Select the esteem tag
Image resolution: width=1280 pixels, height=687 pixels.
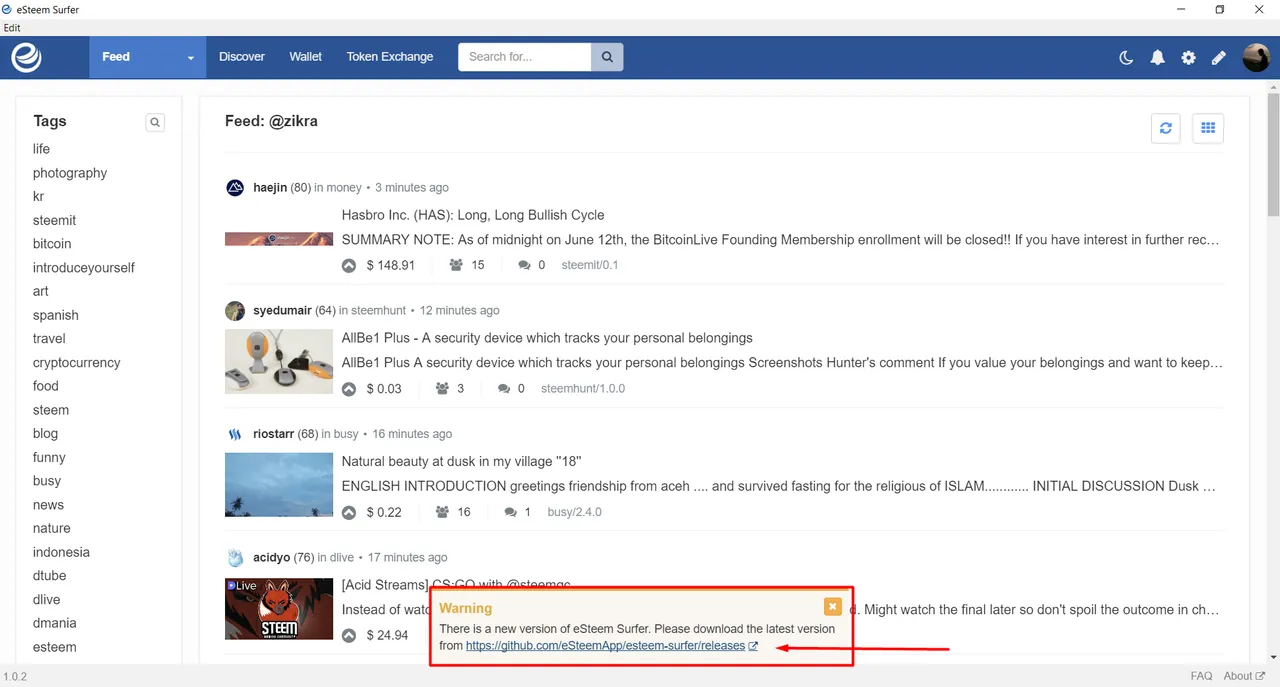(x=54, y=647)
